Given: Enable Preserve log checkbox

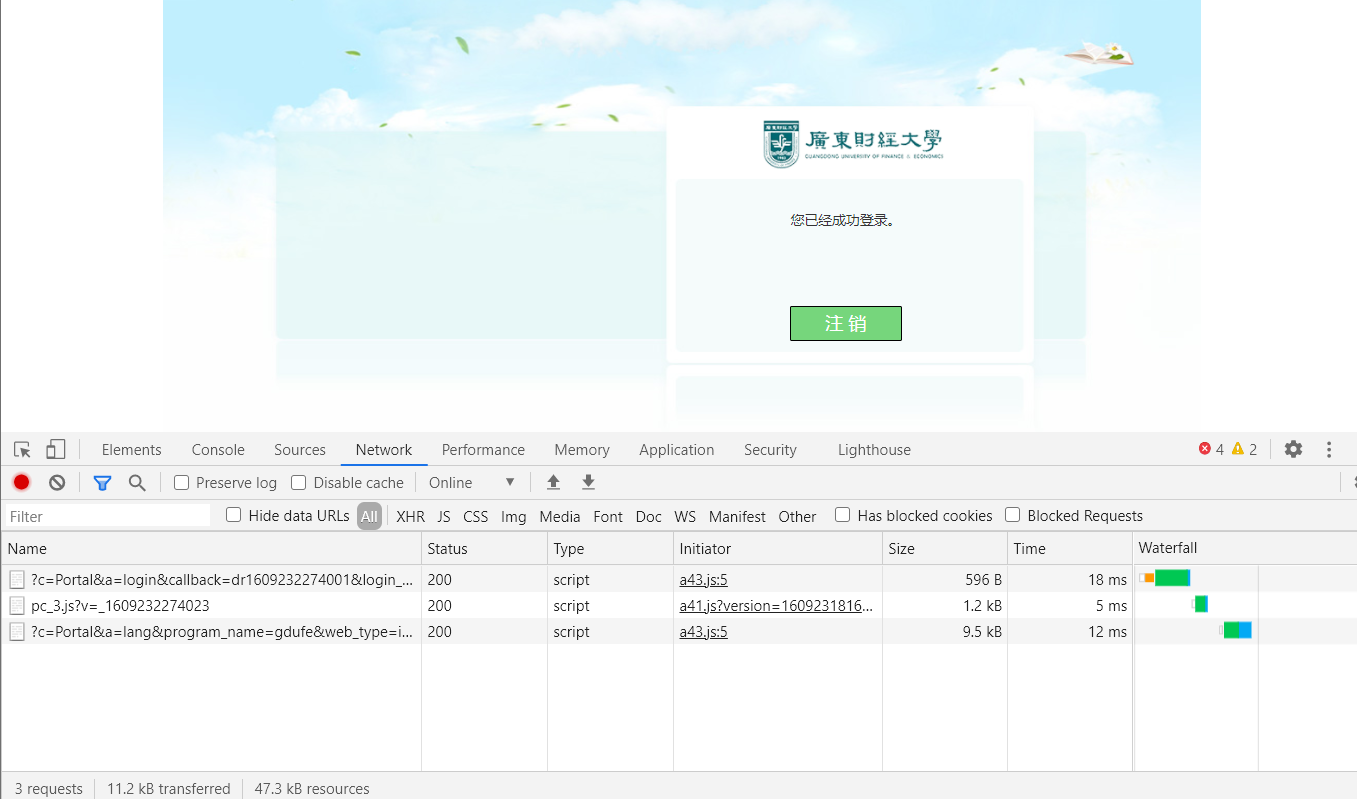Looking at the screenshot, I should pyautogui.click(x=181, y=483).
